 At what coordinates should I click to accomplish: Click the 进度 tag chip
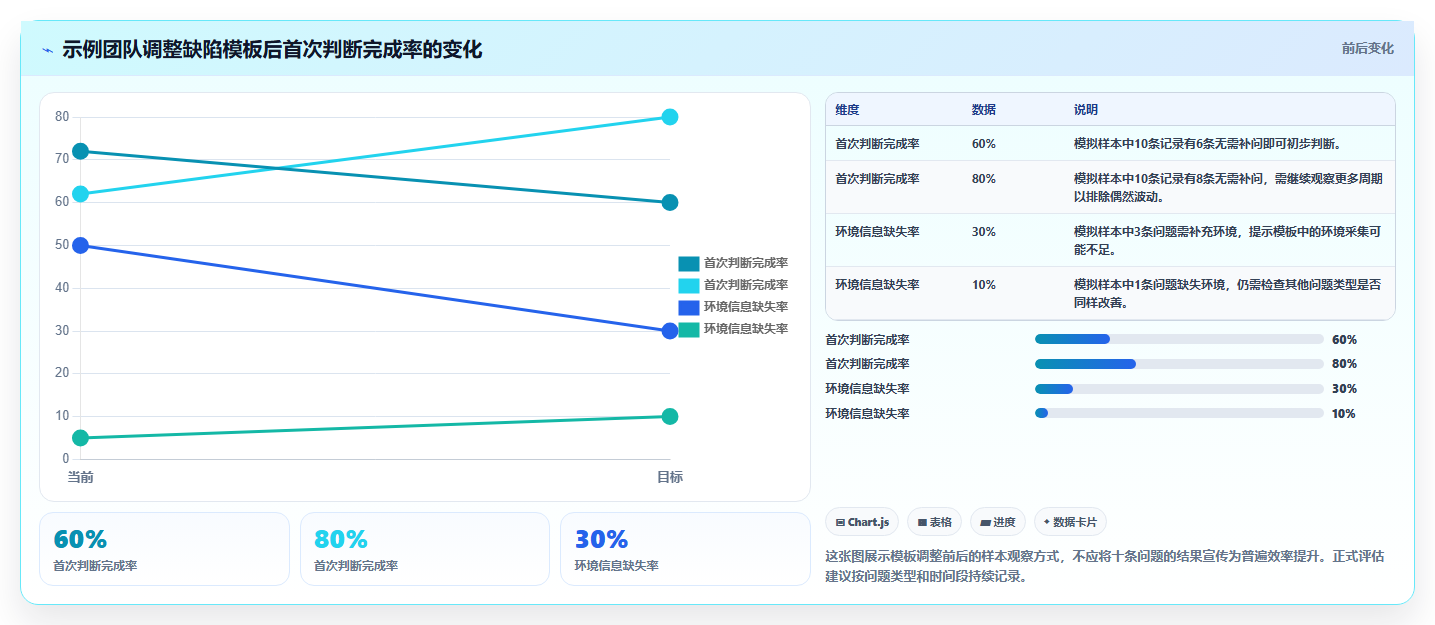(x=998, y=522)
